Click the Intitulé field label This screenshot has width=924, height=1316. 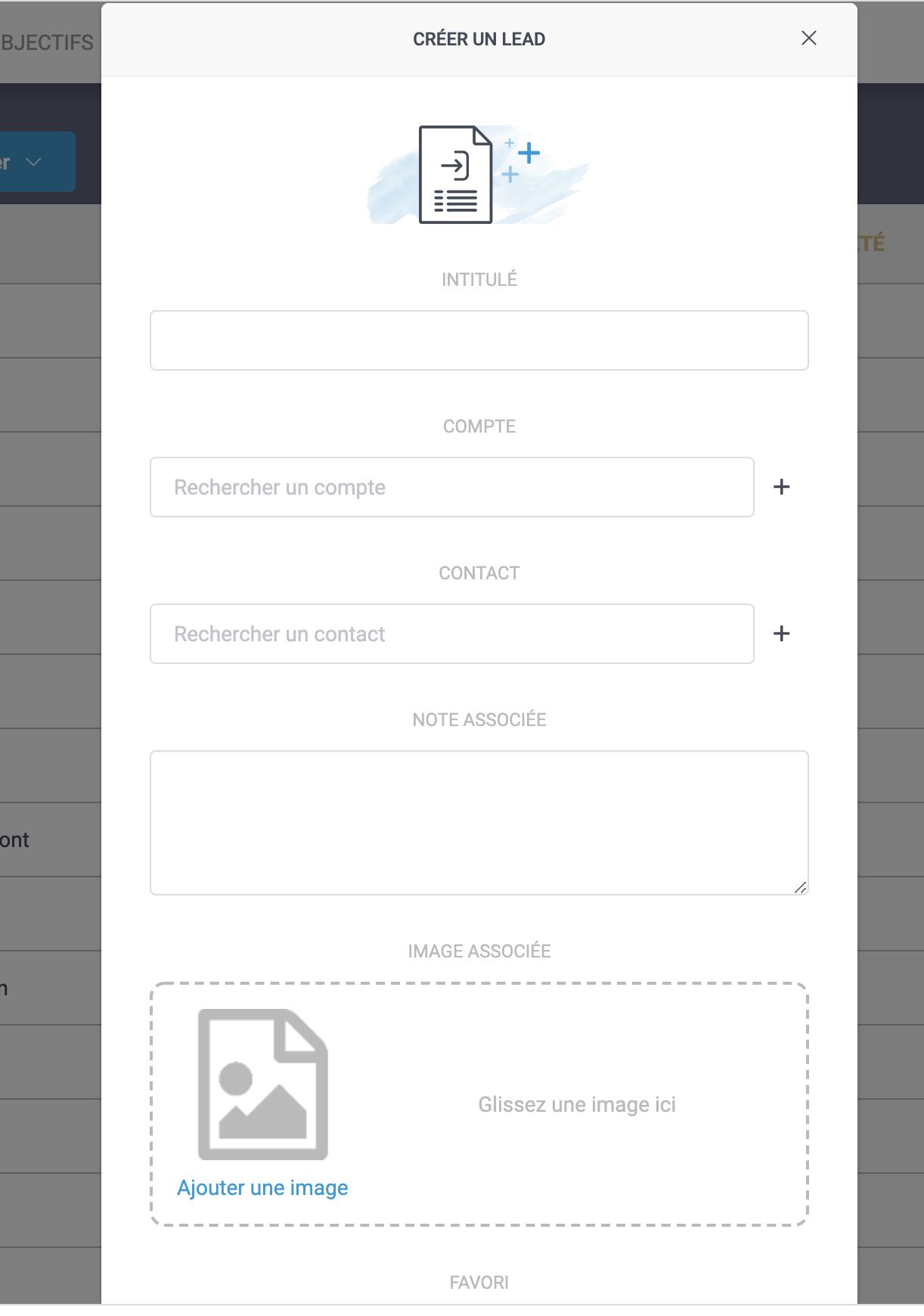(x=479, y=280)
